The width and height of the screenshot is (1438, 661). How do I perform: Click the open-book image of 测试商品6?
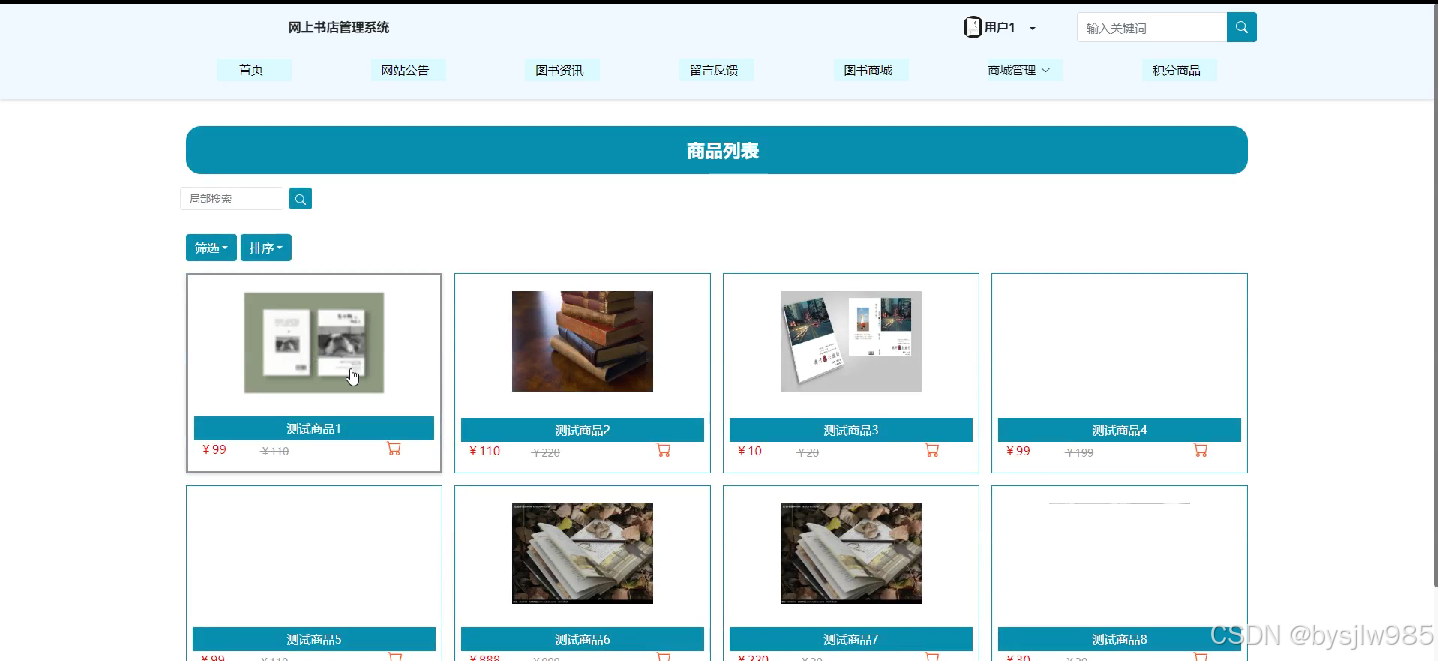click(582, 553)
